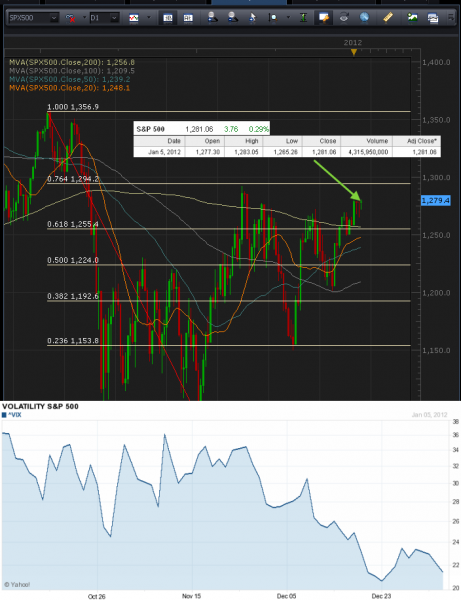Open the D1 timeframe dropdown
Image resolution: width=461 pixels, height=600 pixels.
point(114,18)
